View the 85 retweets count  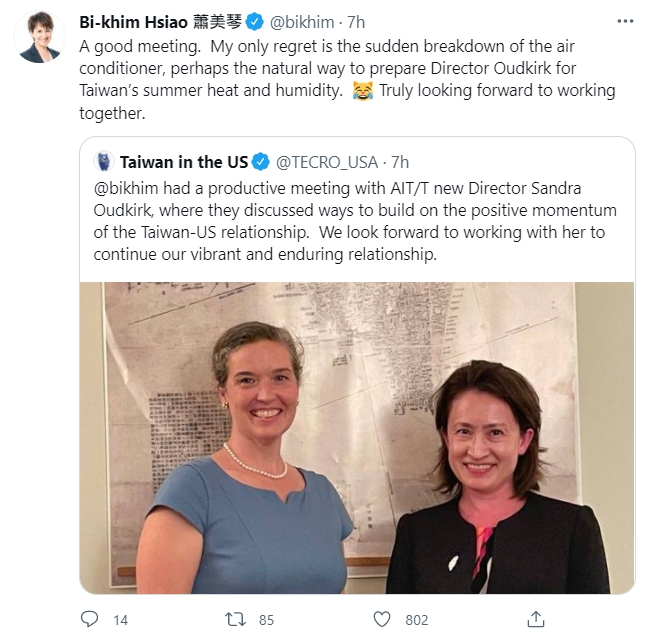(266, 620)
